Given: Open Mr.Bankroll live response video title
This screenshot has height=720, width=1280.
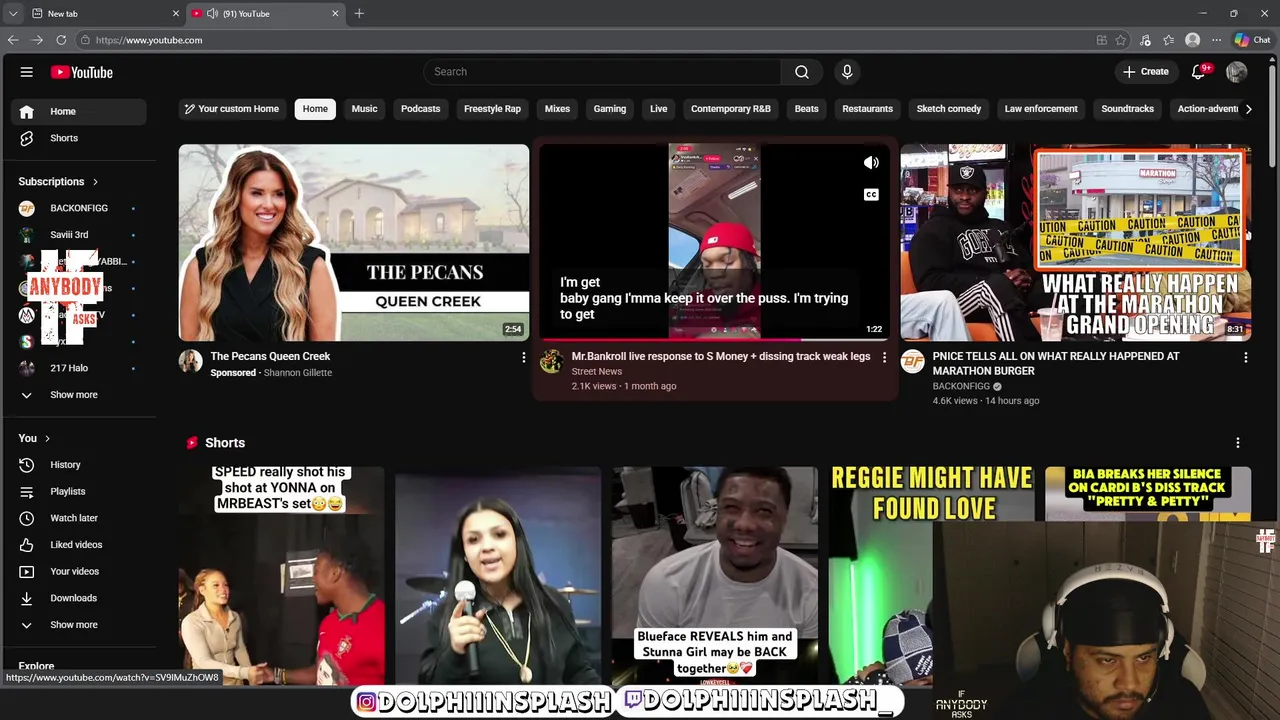Looking at the screenshot, I should pos(720,356).
